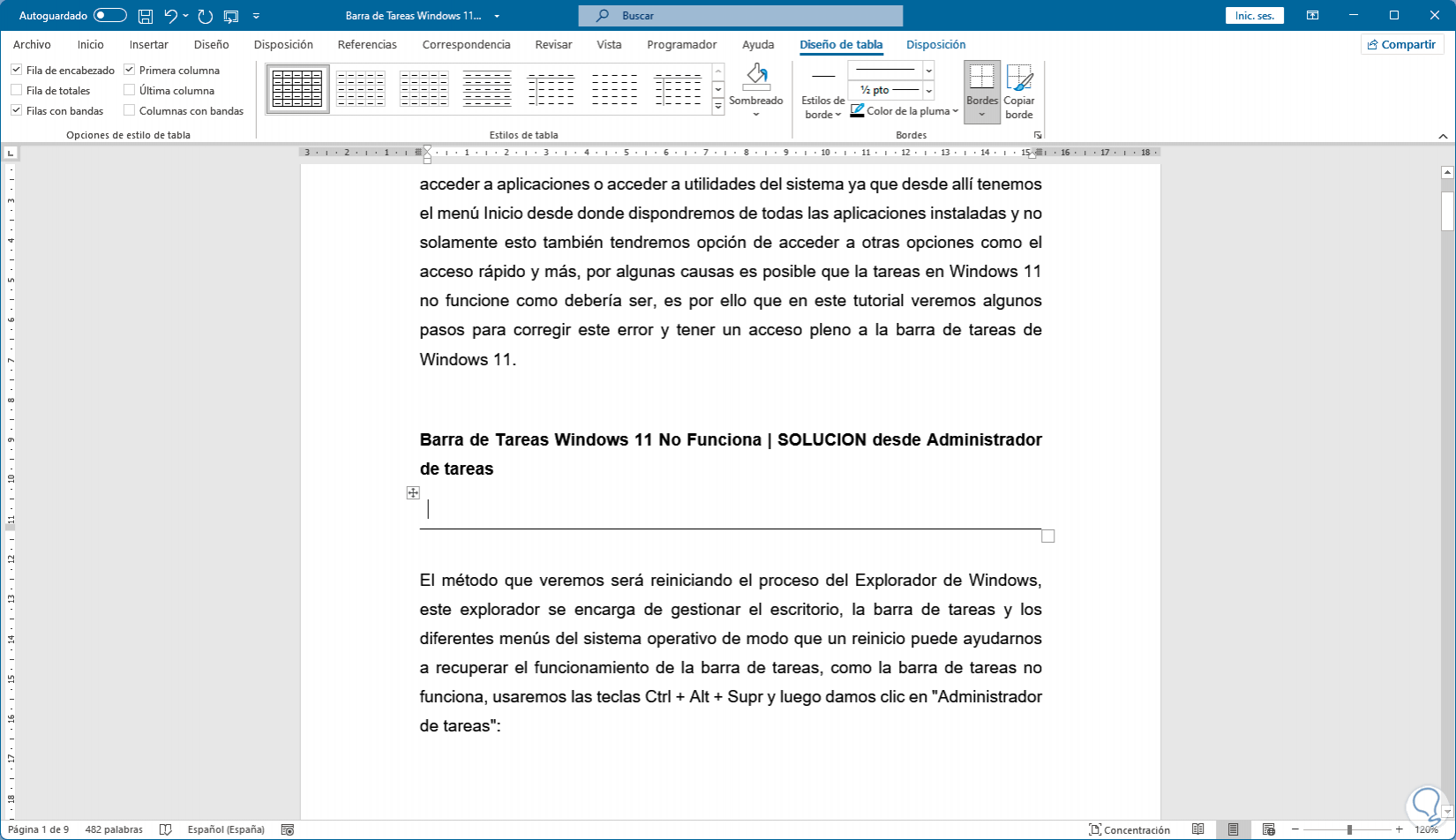Click the Inic. ses. sign-in button

1255,16
